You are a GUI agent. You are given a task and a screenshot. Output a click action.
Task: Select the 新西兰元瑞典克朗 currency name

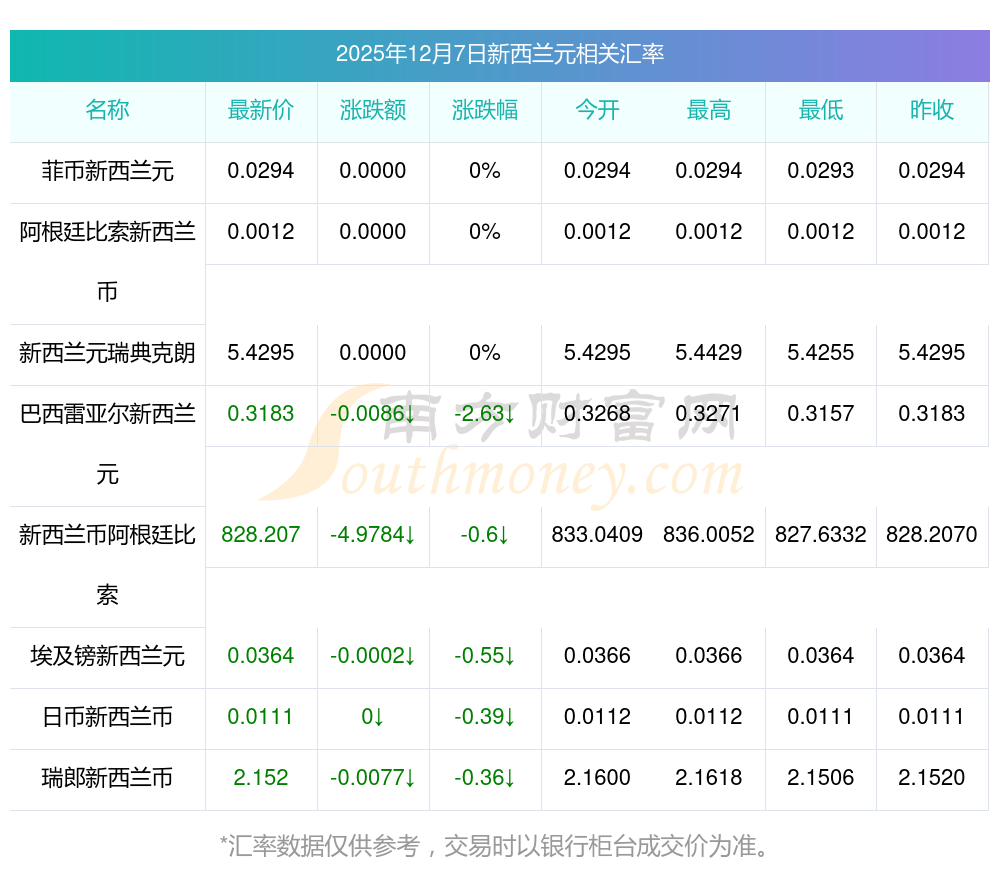(107, 353)
